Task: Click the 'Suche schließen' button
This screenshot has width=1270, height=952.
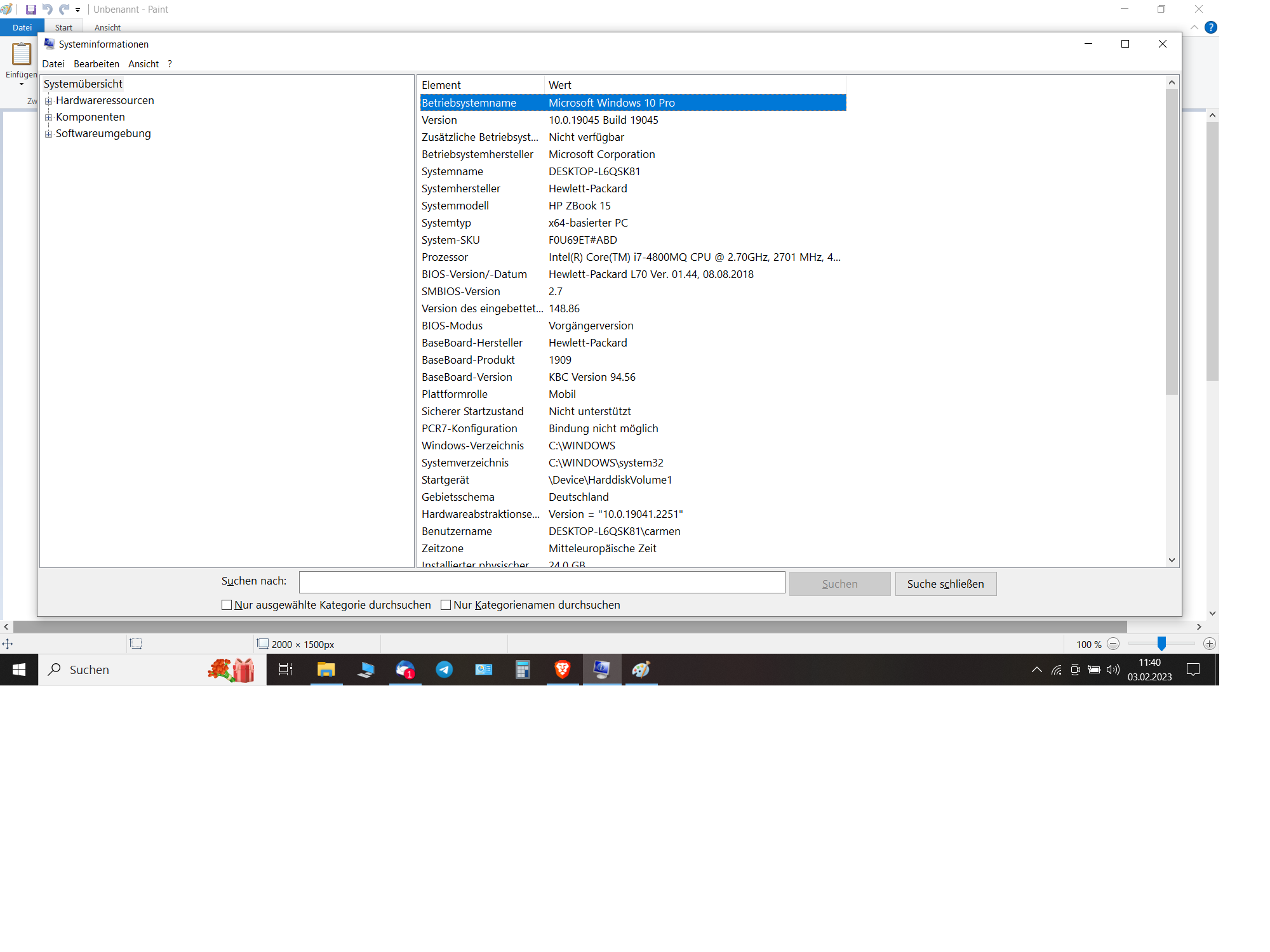Action: (946, 584)
